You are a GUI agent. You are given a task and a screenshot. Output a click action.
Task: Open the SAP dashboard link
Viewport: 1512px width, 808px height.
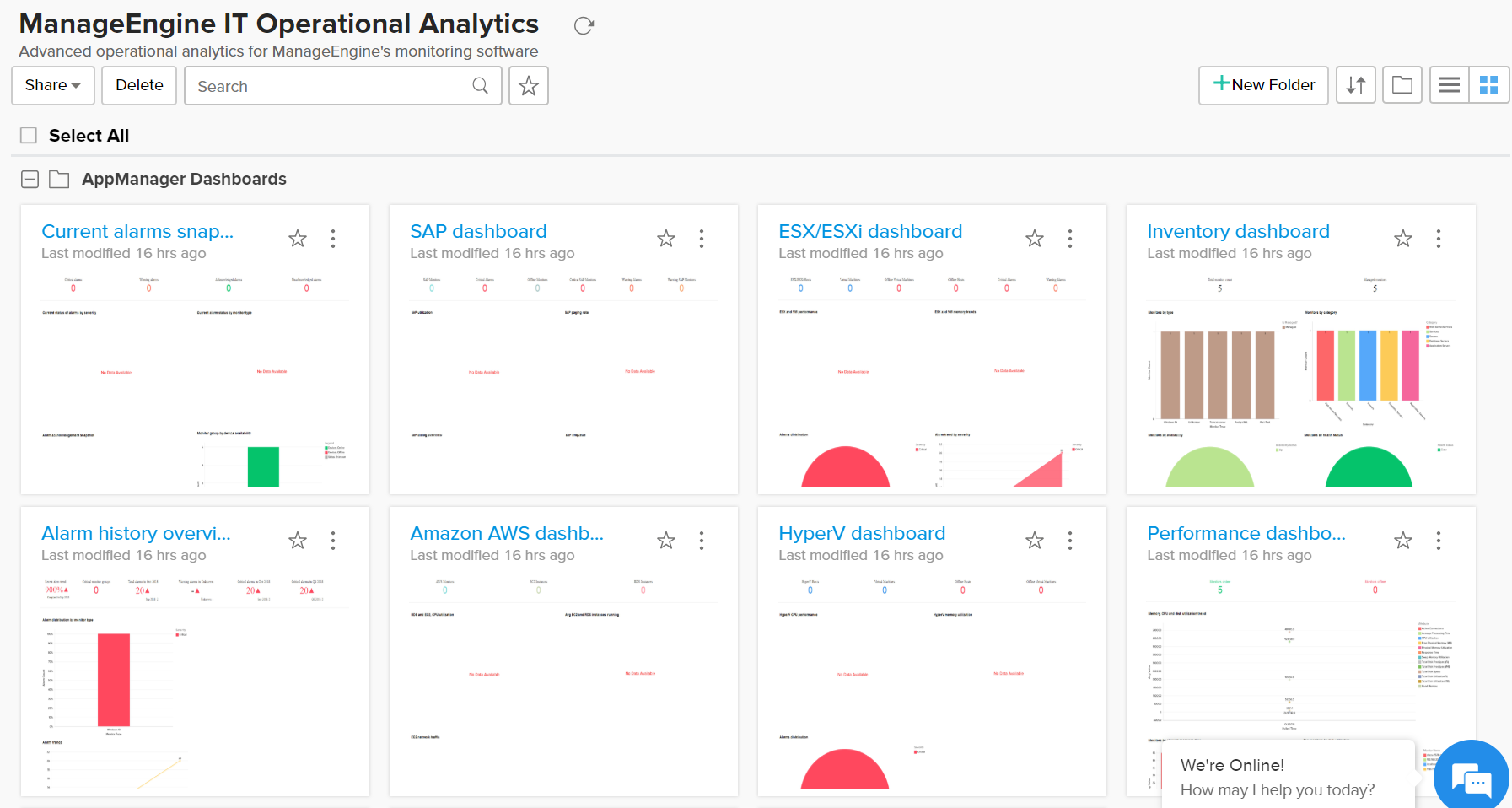(478, 231)
